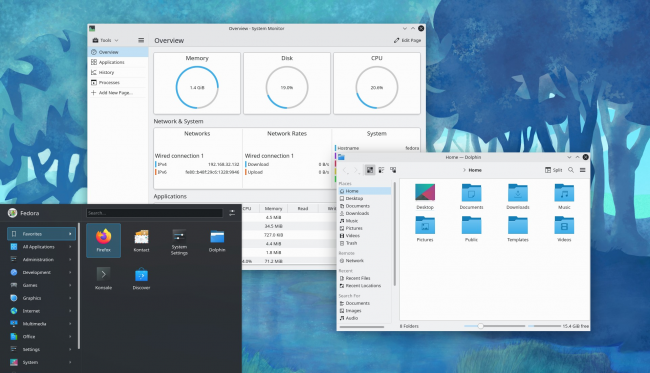This screenshot has height=373, width=650.
Task: Click the Memory column header in Applications table
Action: (x=273, y=208)
